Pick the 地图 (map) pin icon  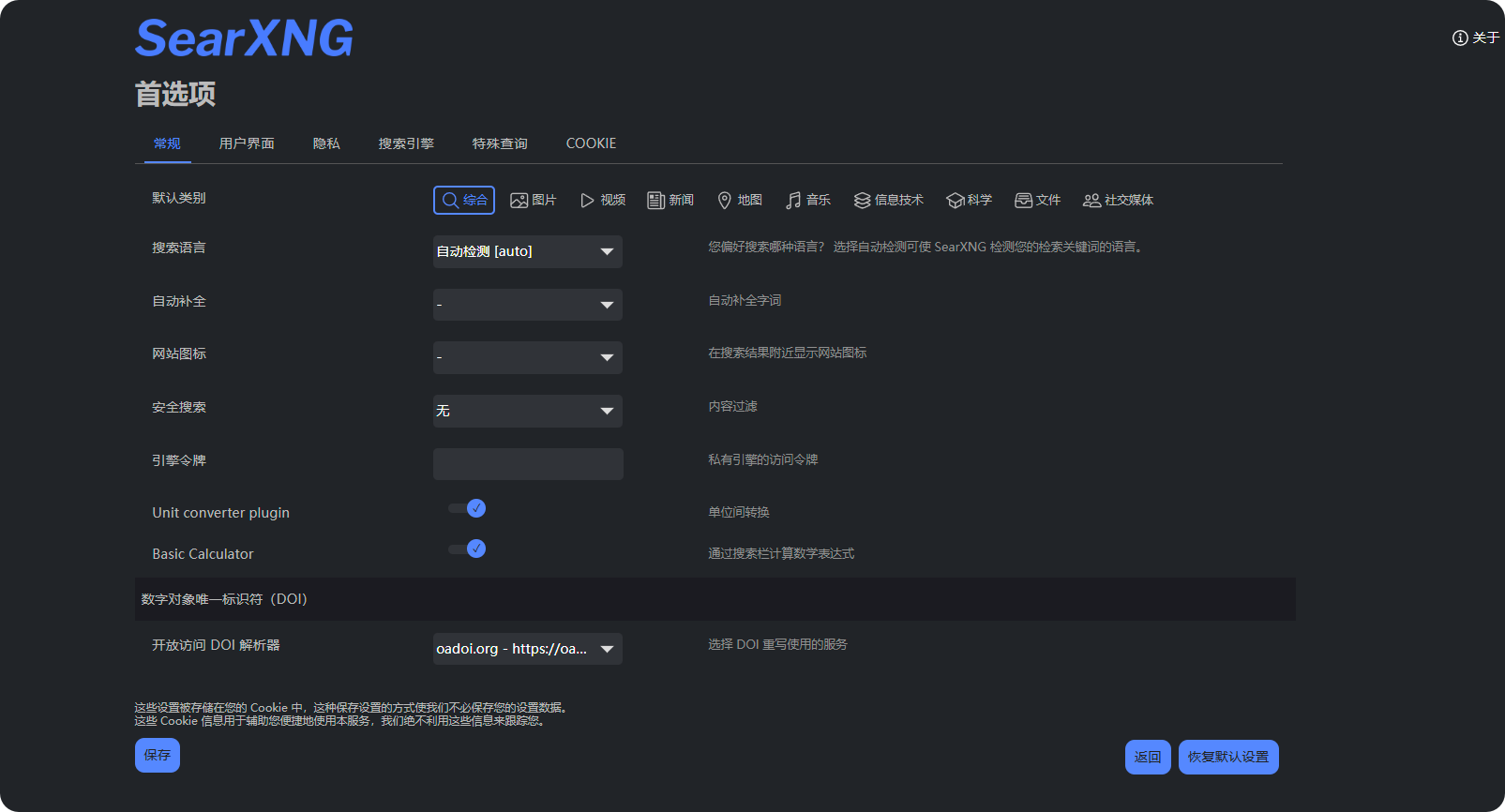pyautogui.click(x=724, y=201)
